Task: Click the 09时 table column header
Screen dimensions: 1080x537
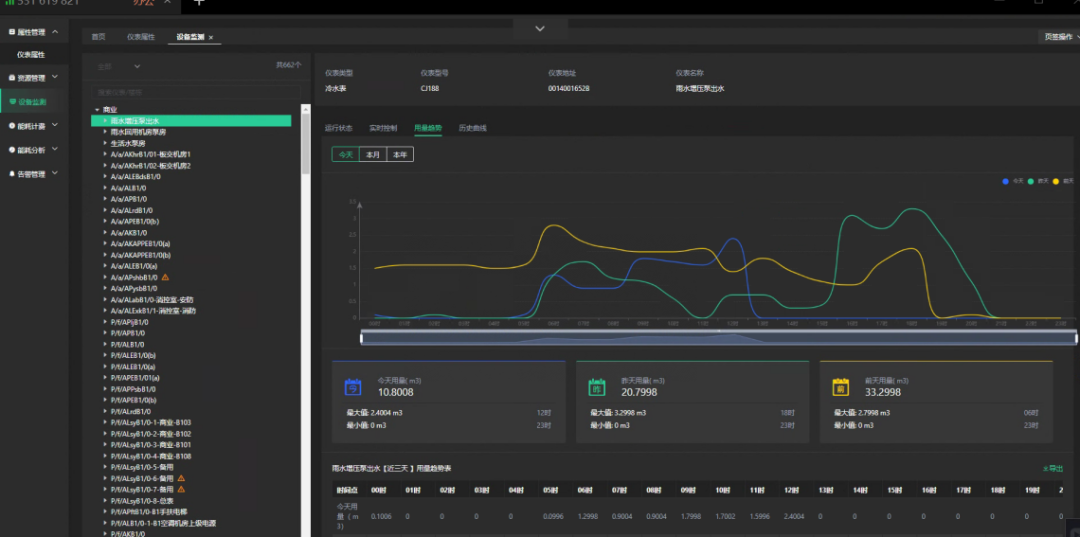Action: click(x=688, y=489)
